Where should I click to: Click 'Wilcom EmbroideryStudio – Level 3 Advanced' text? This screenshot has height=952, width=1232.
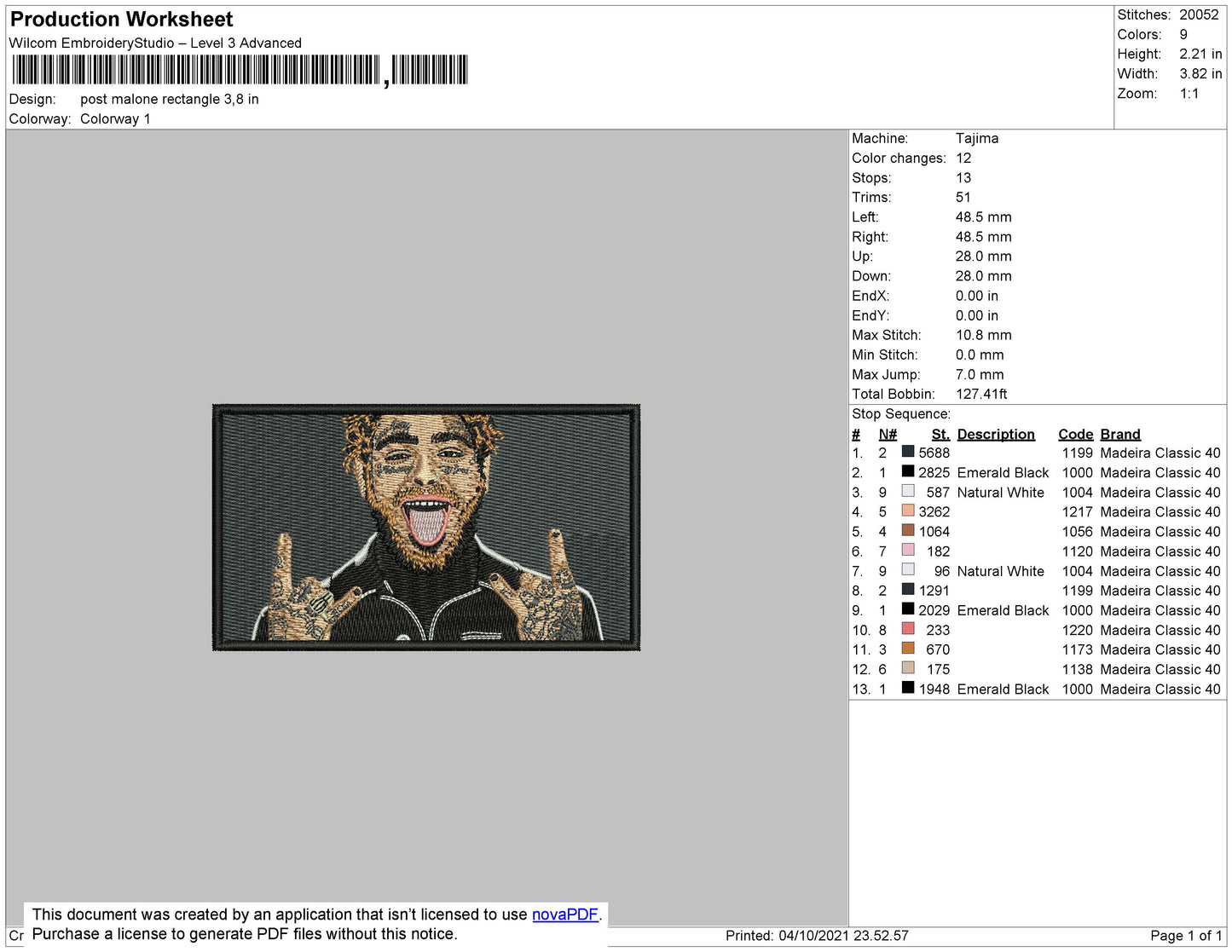coord(155,43)
